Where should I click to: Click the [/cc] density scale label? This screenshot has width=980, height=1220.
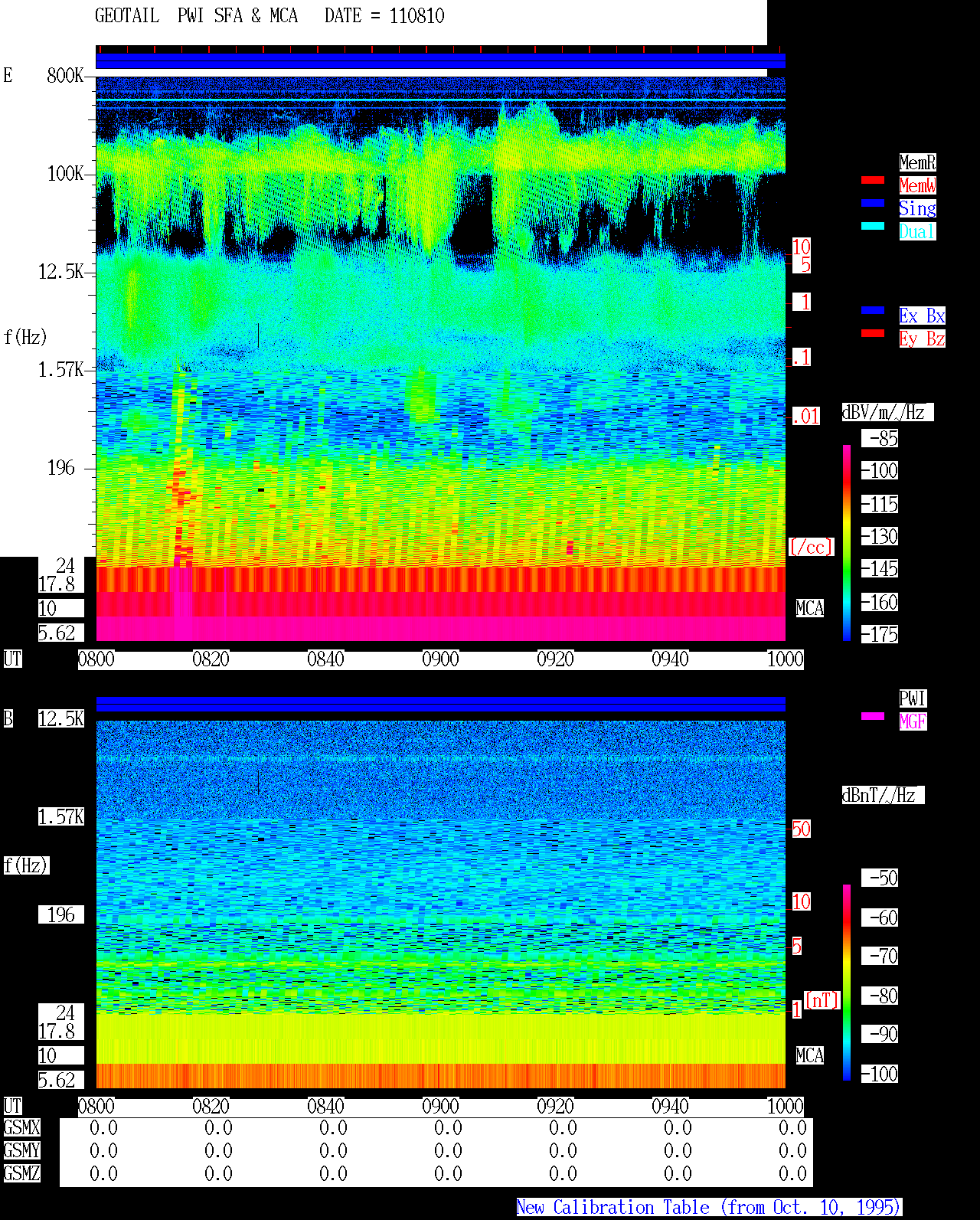[811, 547]
